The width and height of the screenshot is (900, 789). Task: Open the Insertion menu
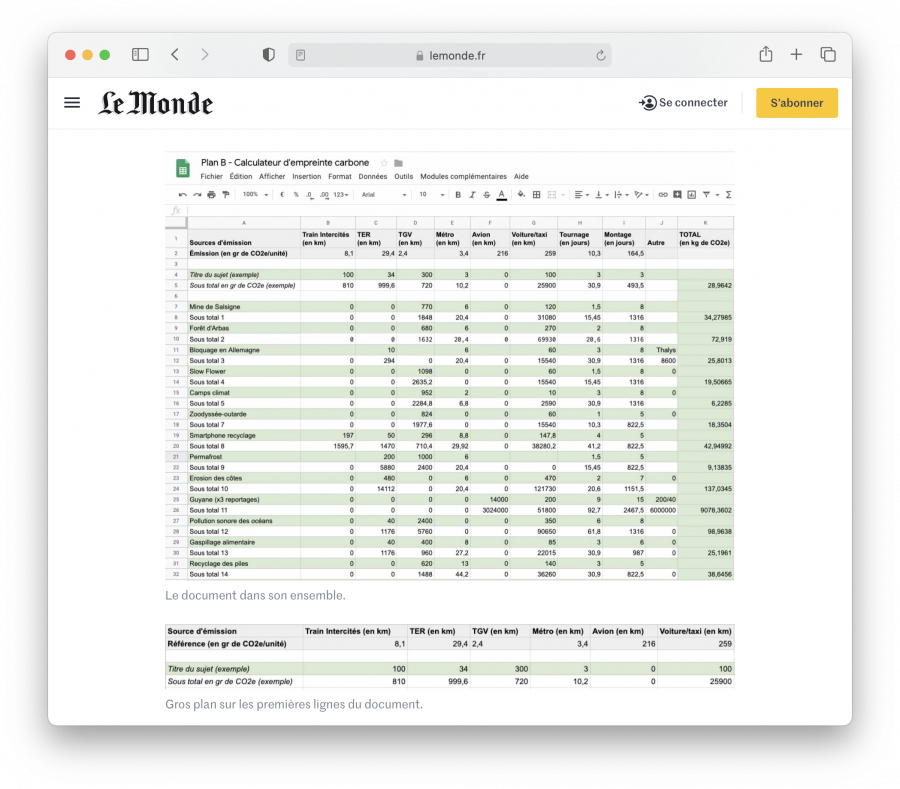307,176
